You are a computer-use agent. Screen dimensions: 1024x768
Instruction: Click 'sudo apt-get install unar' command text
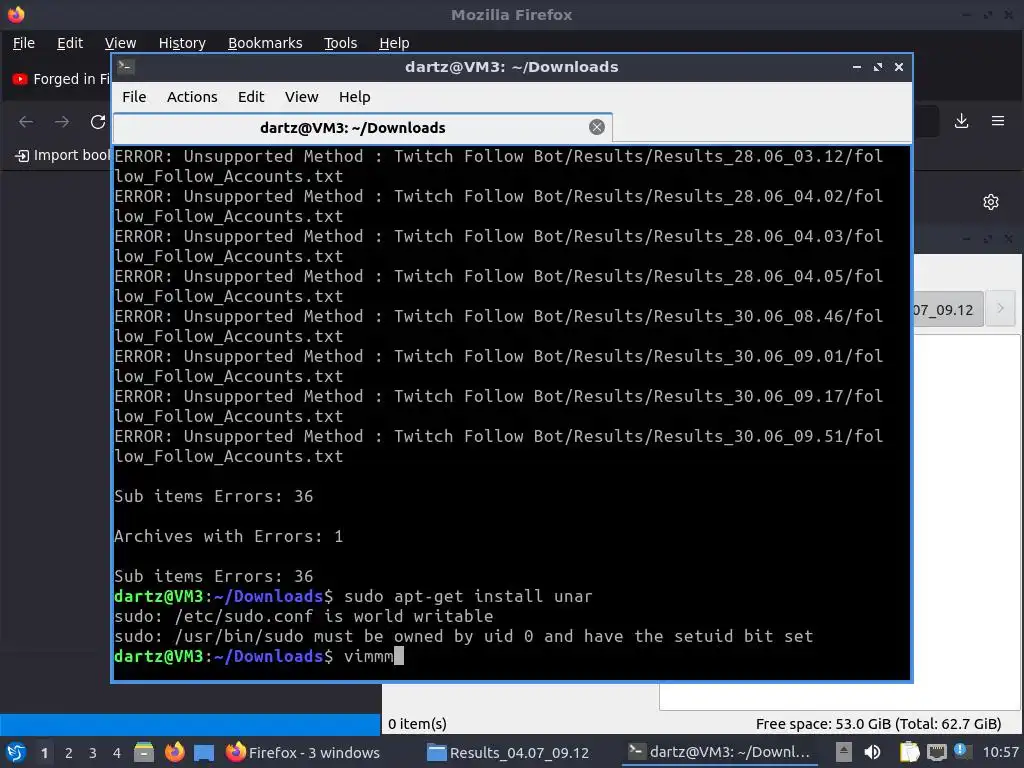468,596
